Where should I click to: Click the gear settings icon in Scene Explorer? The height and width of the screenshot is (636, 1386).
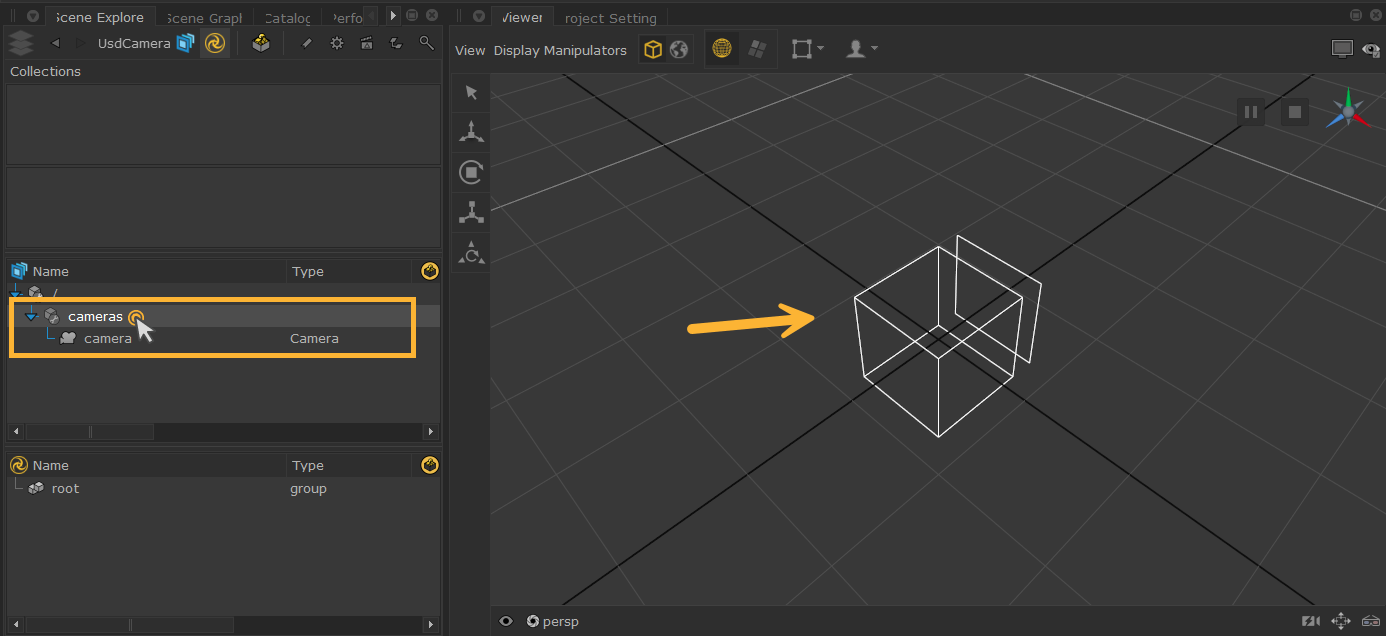click(337, 43)
